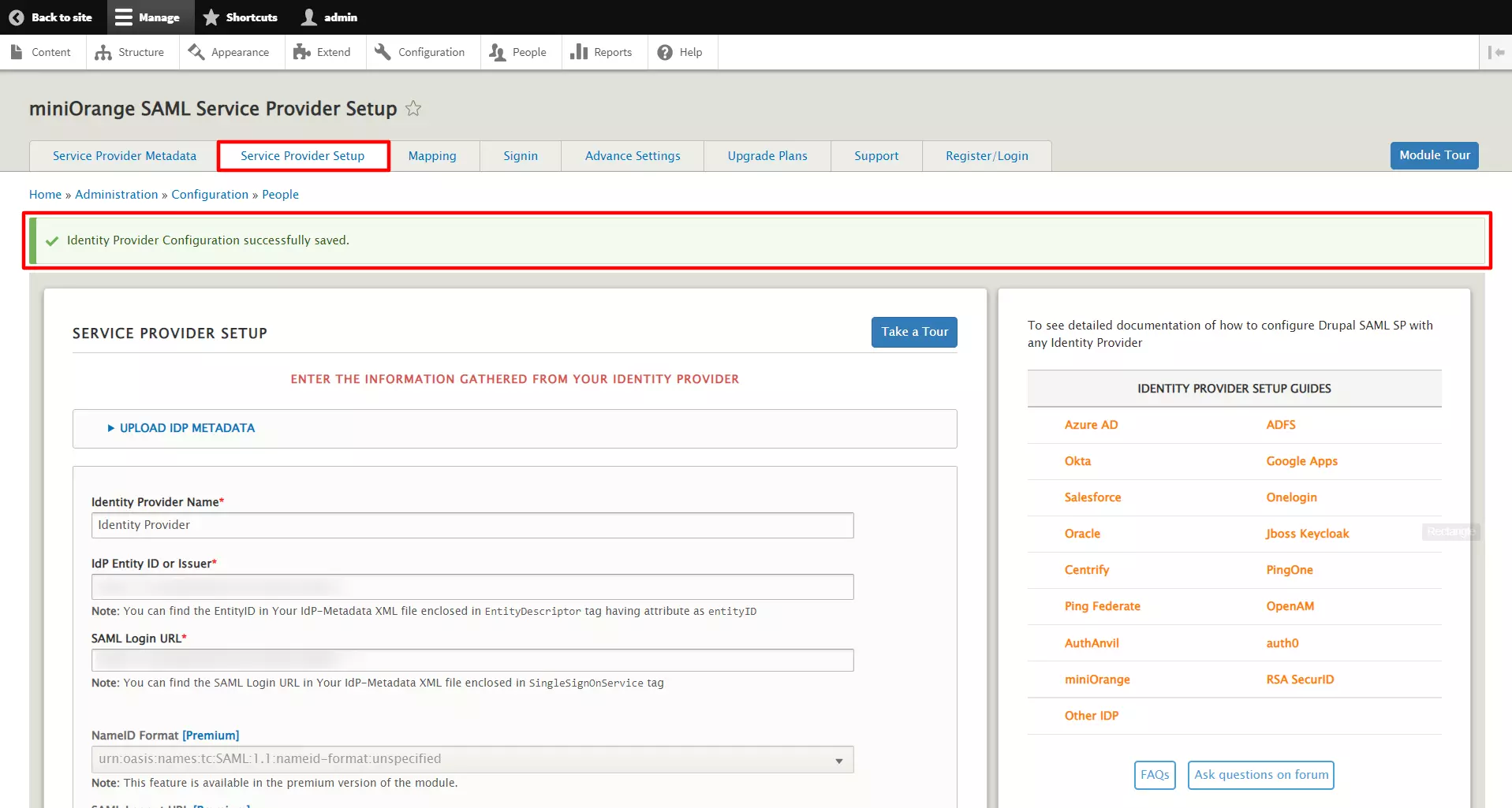The height and width of the screenshot is (808, 1512).
Task: Open Reports via the bar chart icon
Action: click(x=579, y=52)
